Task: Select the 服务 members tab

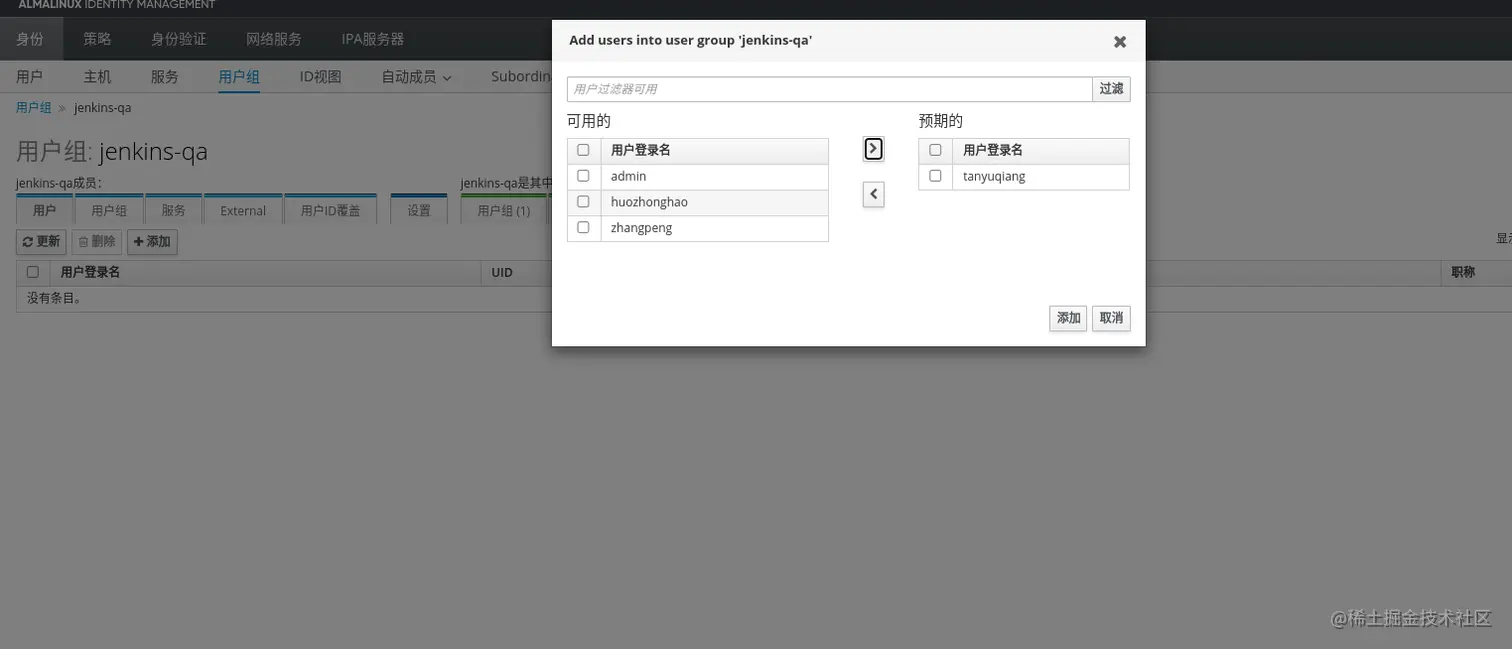Action: pyautogui.click(x=173, y=210)
